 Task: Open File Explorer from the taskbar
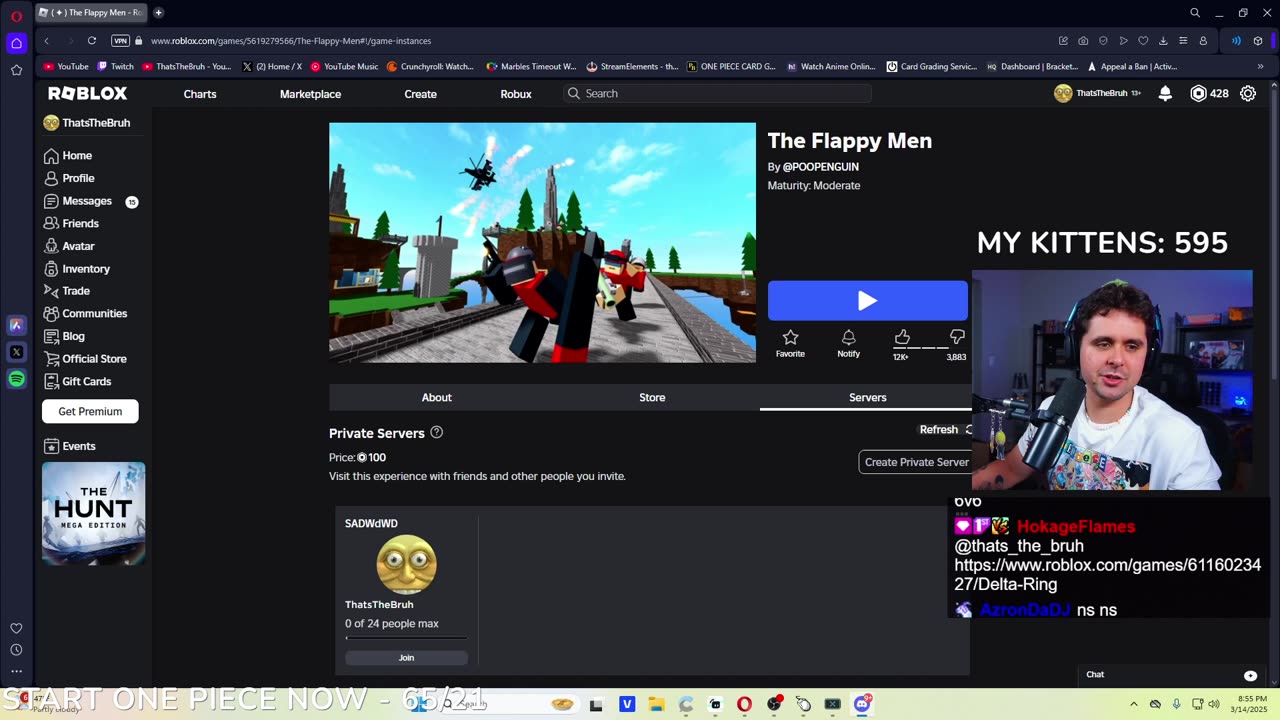click(656, 704)
